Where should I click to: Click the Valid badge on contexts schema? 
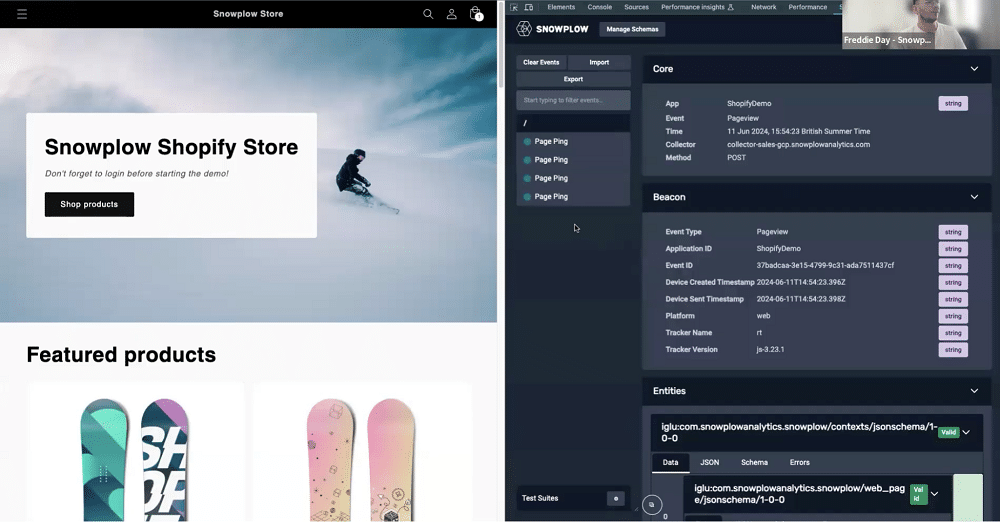click(948, 433)
